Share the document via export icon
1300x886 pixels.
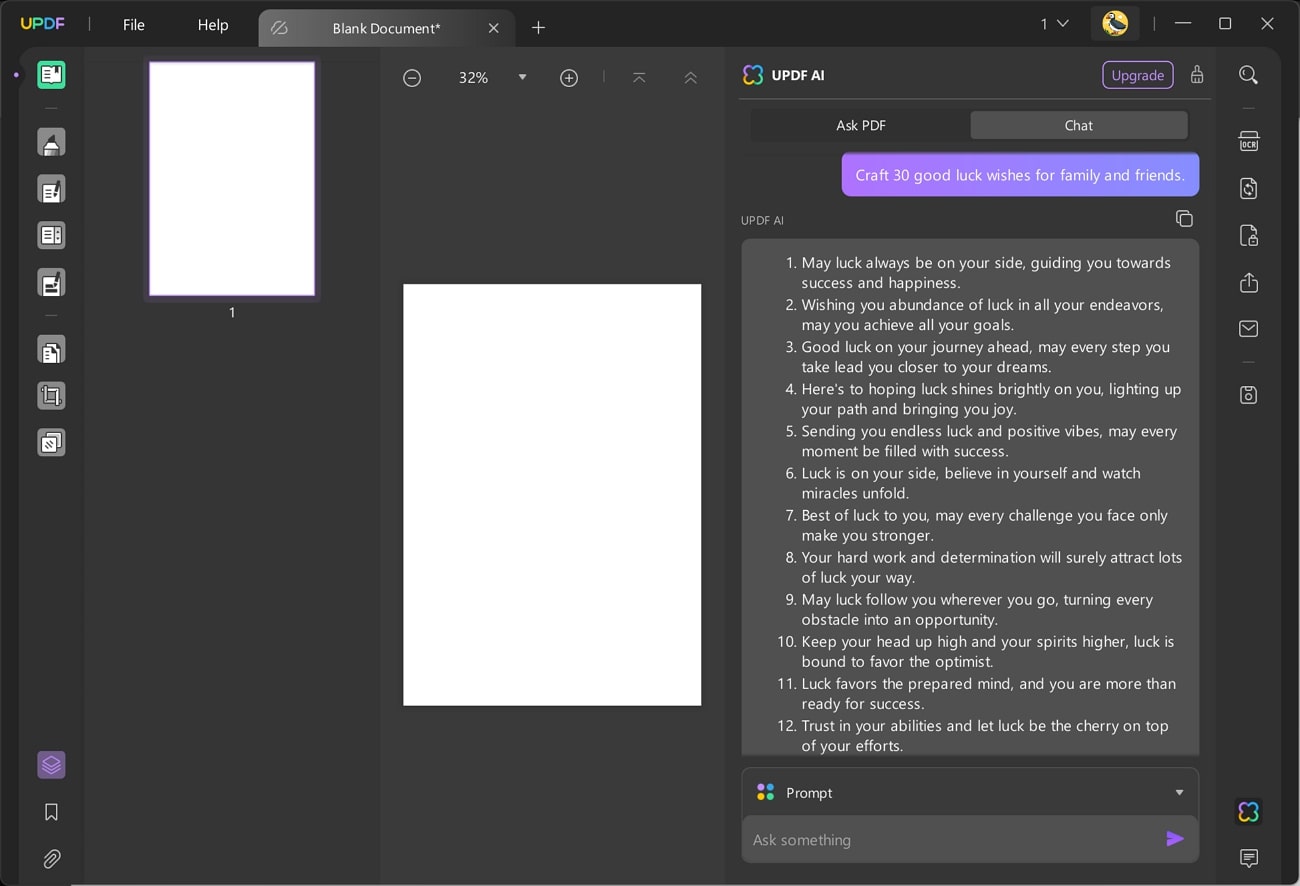tap(1248, 283)
